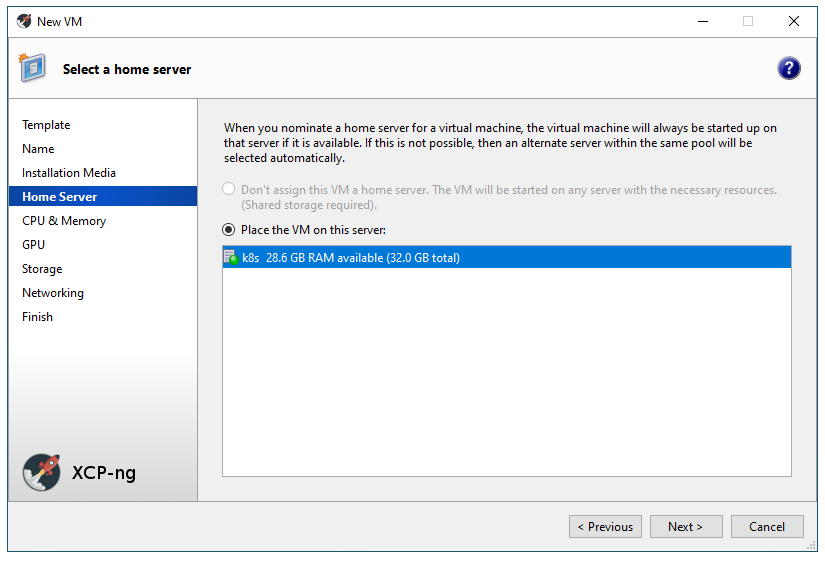
Task: Jump to the Finish step
Action: point(38,317)
